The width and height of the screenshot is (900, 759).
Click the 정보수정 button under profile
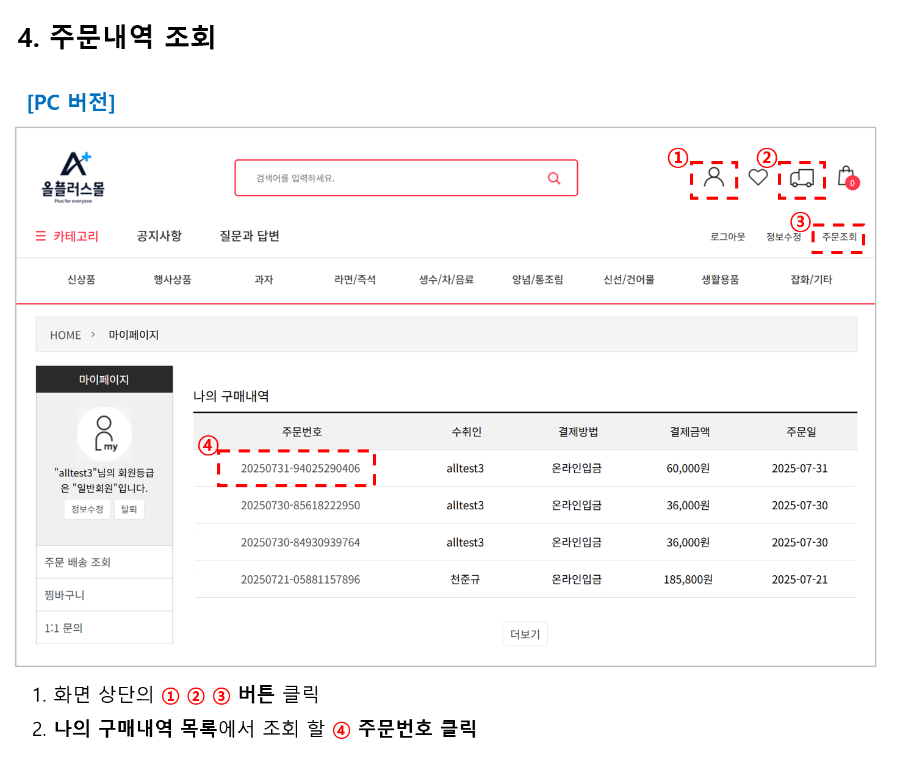(x=87, y=509)
